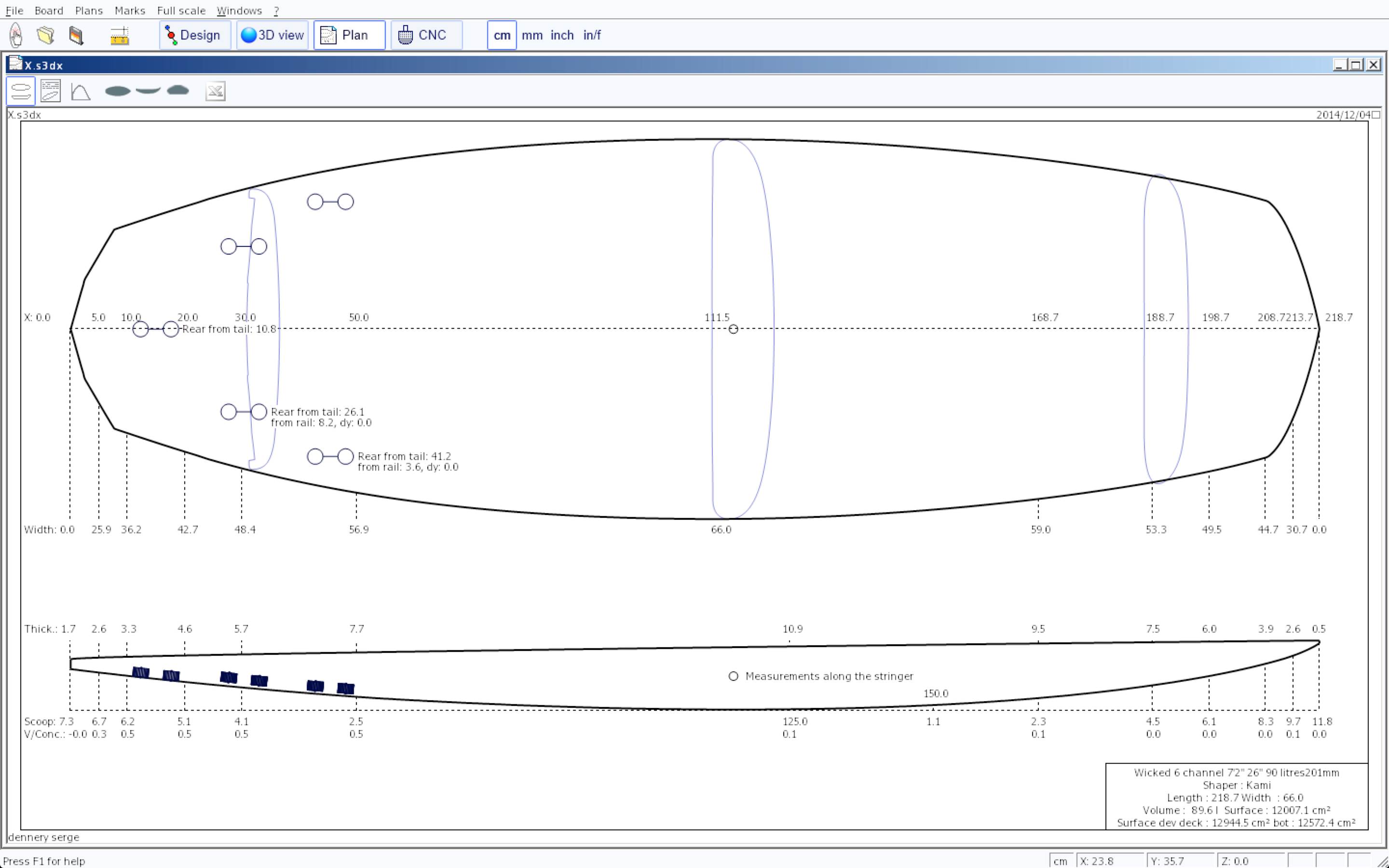The height and width of the screenshot is (868, 1389).
Task: Click the save board icon
Action: [x=76, y=35]
